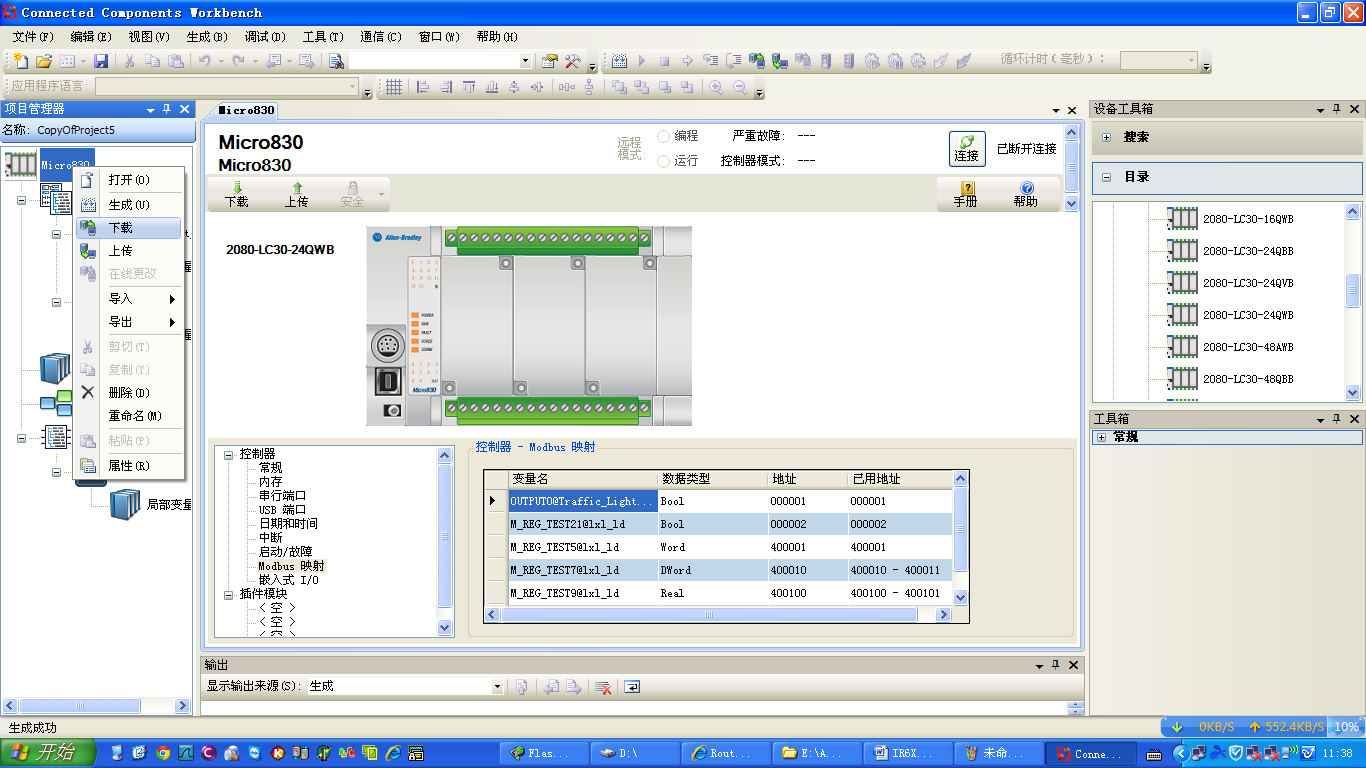The height and width of the screenshot is (768, 1366).
Task: Click the Windows 开始 Start button
Action: coord(47,753)
